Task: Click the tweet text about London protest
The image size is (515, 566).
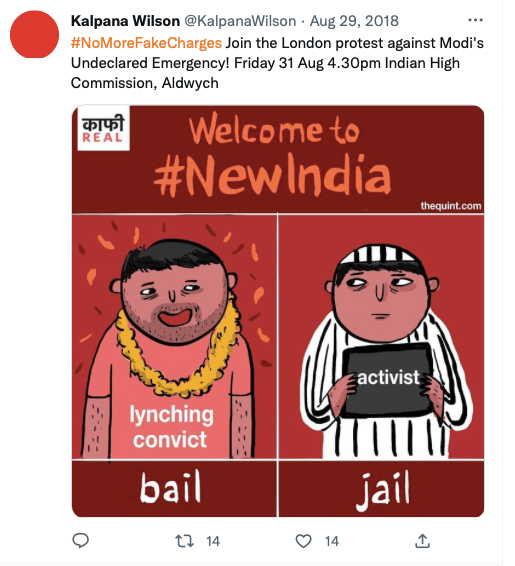Action: 277,63
